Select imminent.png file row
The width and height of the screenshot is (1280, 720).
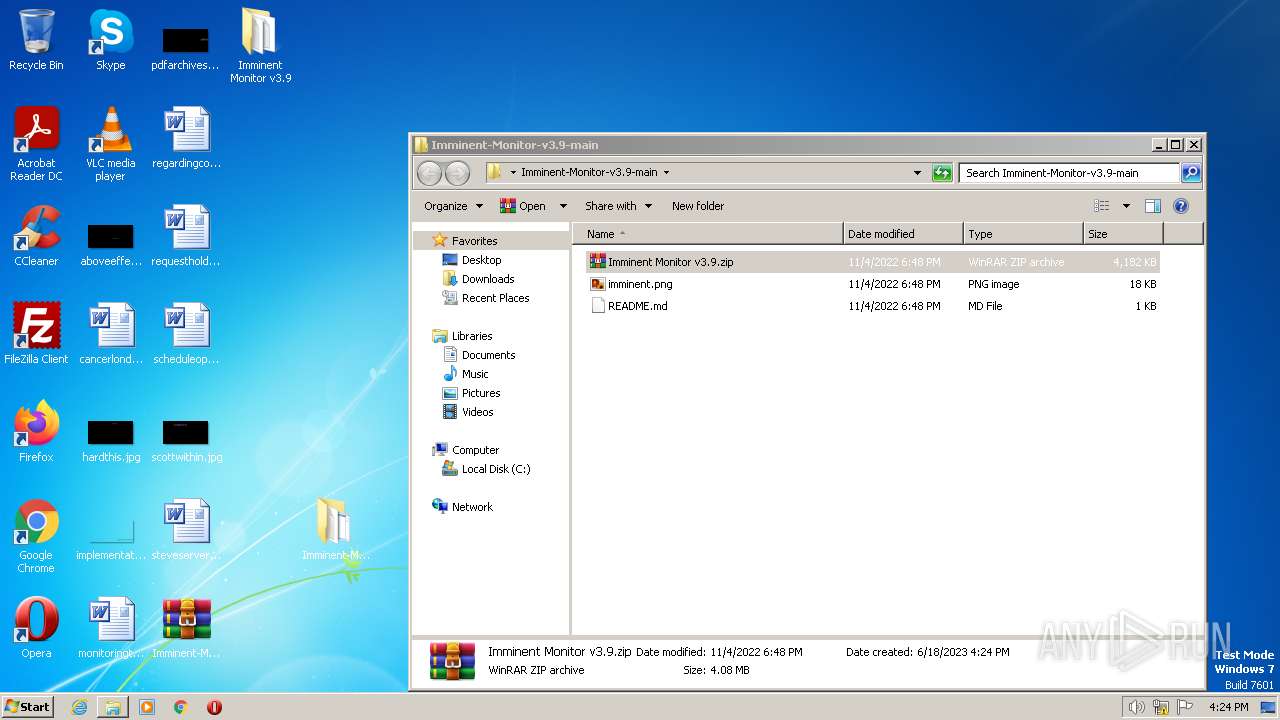pyautogui.click(x=873, y=284)
